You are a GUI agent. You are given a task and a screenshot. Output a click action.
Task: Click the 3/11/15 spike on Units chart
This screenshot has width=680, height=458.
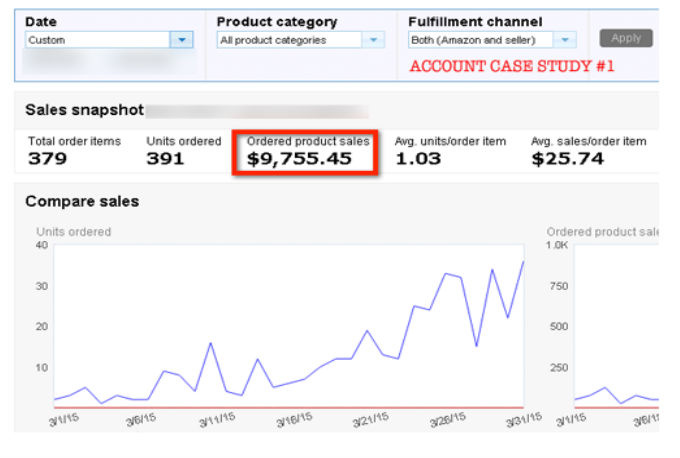[210, 343]
